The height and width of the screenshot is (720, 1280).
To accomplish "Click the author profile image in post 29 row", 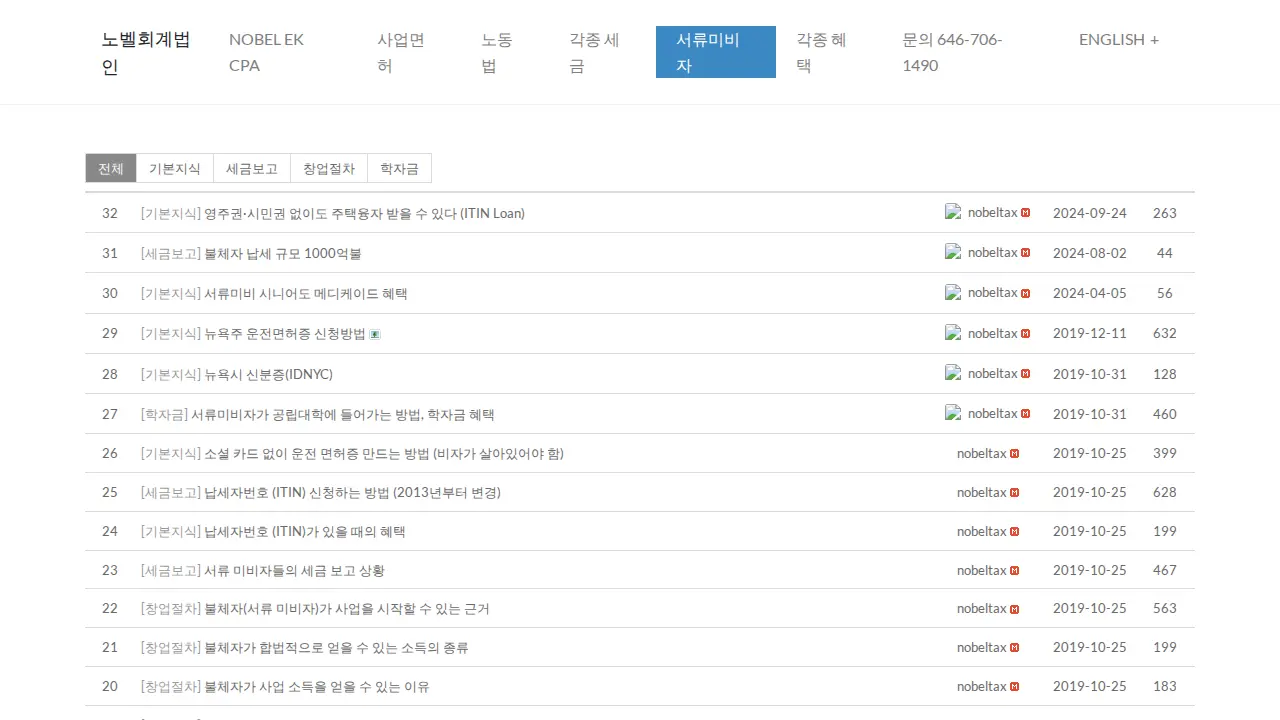I will pyautogui.click(x=953, y=333).
